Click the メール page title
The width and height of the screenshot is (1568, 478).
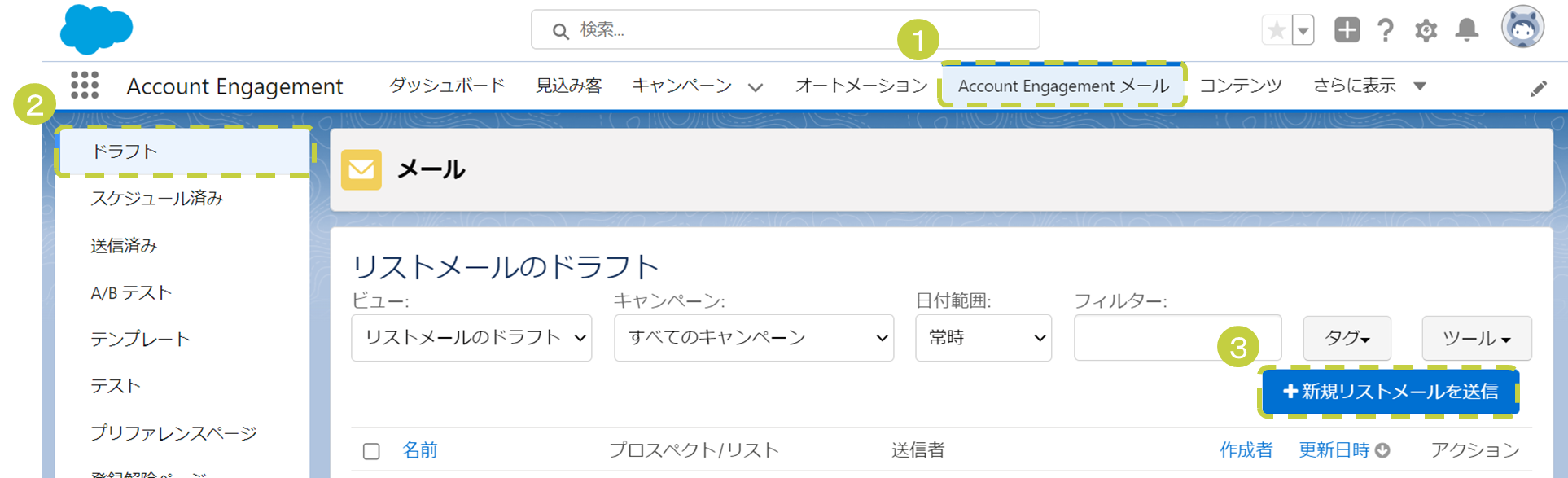point(431,169)
